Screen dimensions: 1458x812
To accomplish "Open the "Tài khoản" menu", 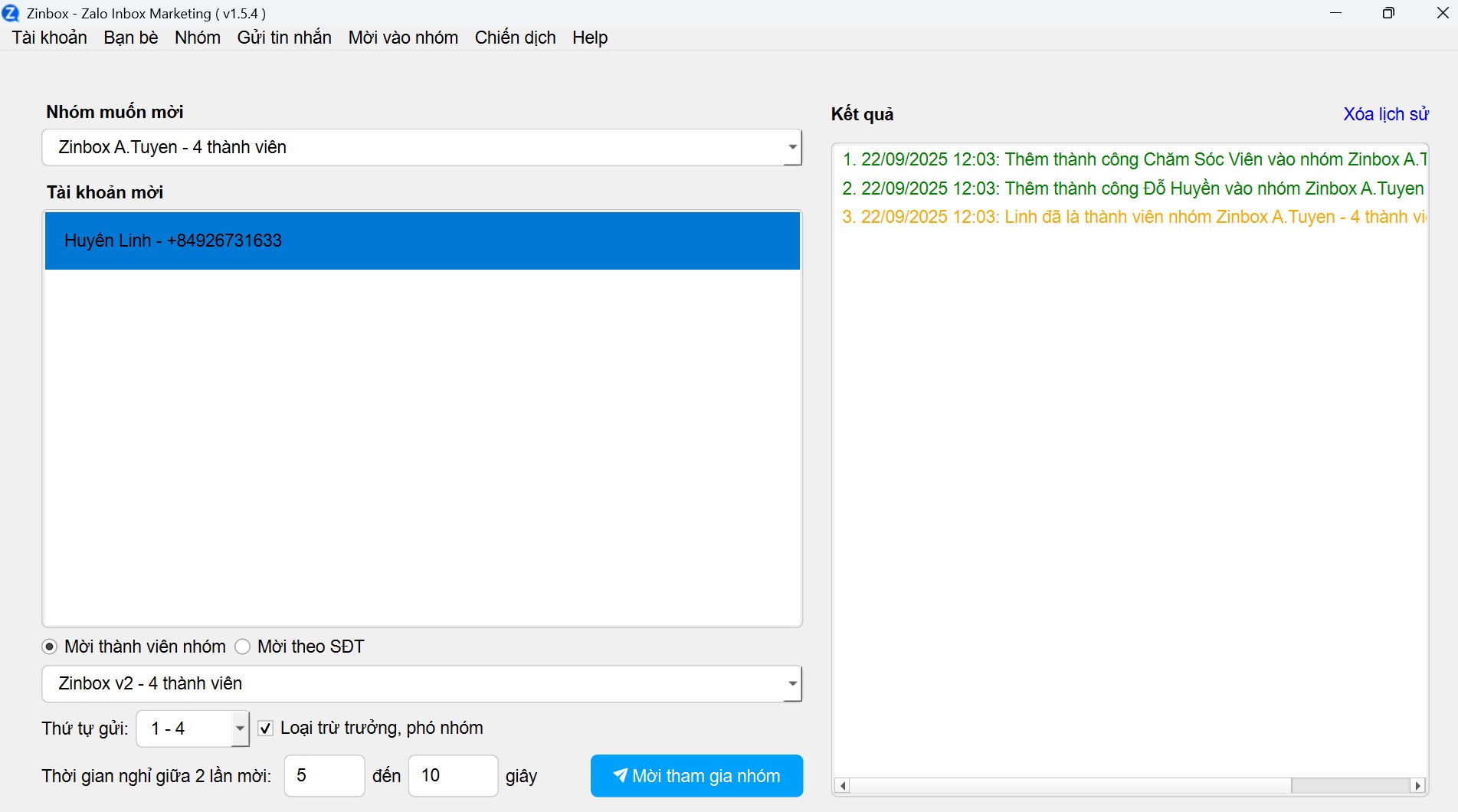I will 49,38.
